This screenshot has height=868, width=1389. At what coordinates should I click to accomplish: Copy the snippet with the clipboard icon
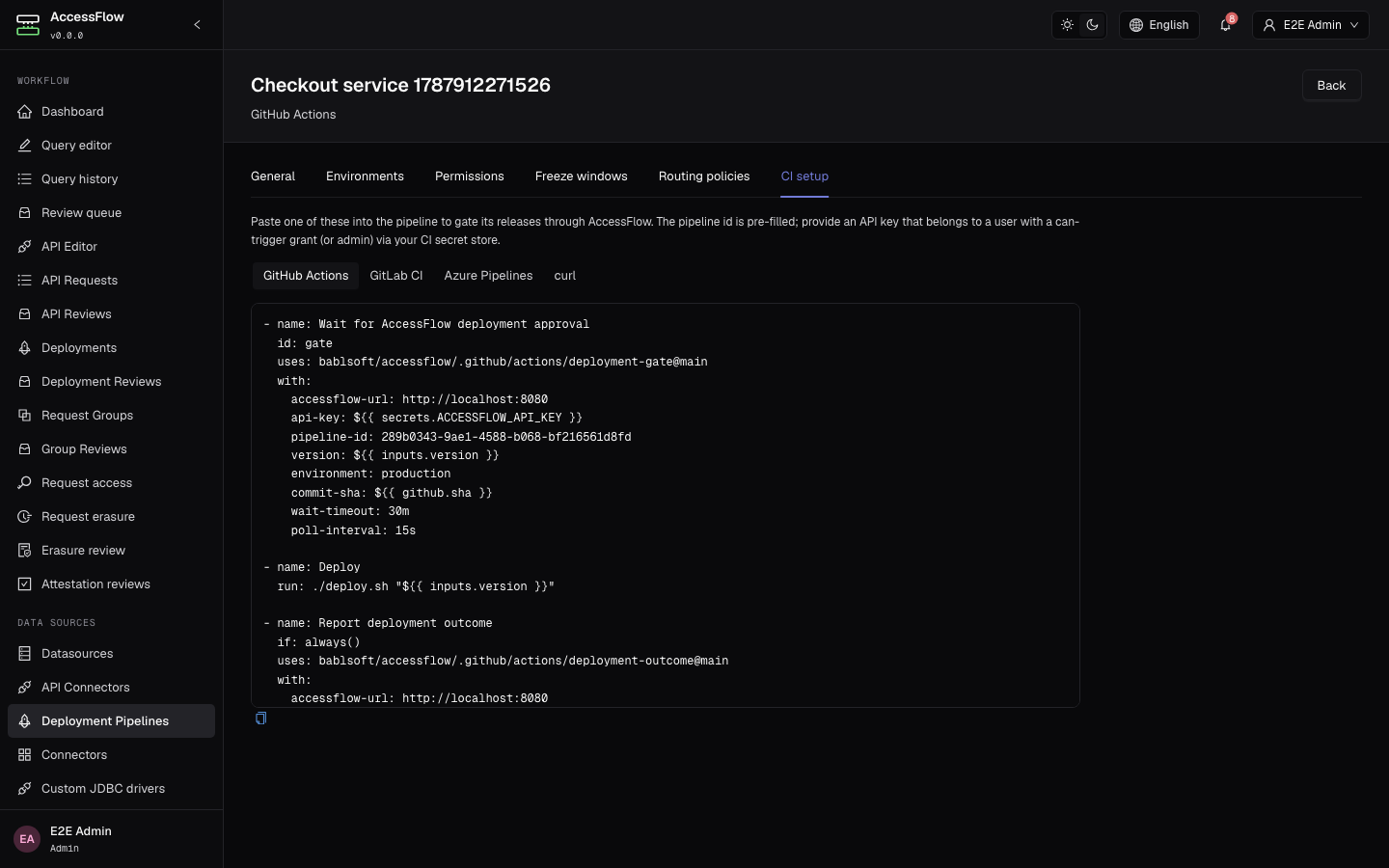[260, 719]
